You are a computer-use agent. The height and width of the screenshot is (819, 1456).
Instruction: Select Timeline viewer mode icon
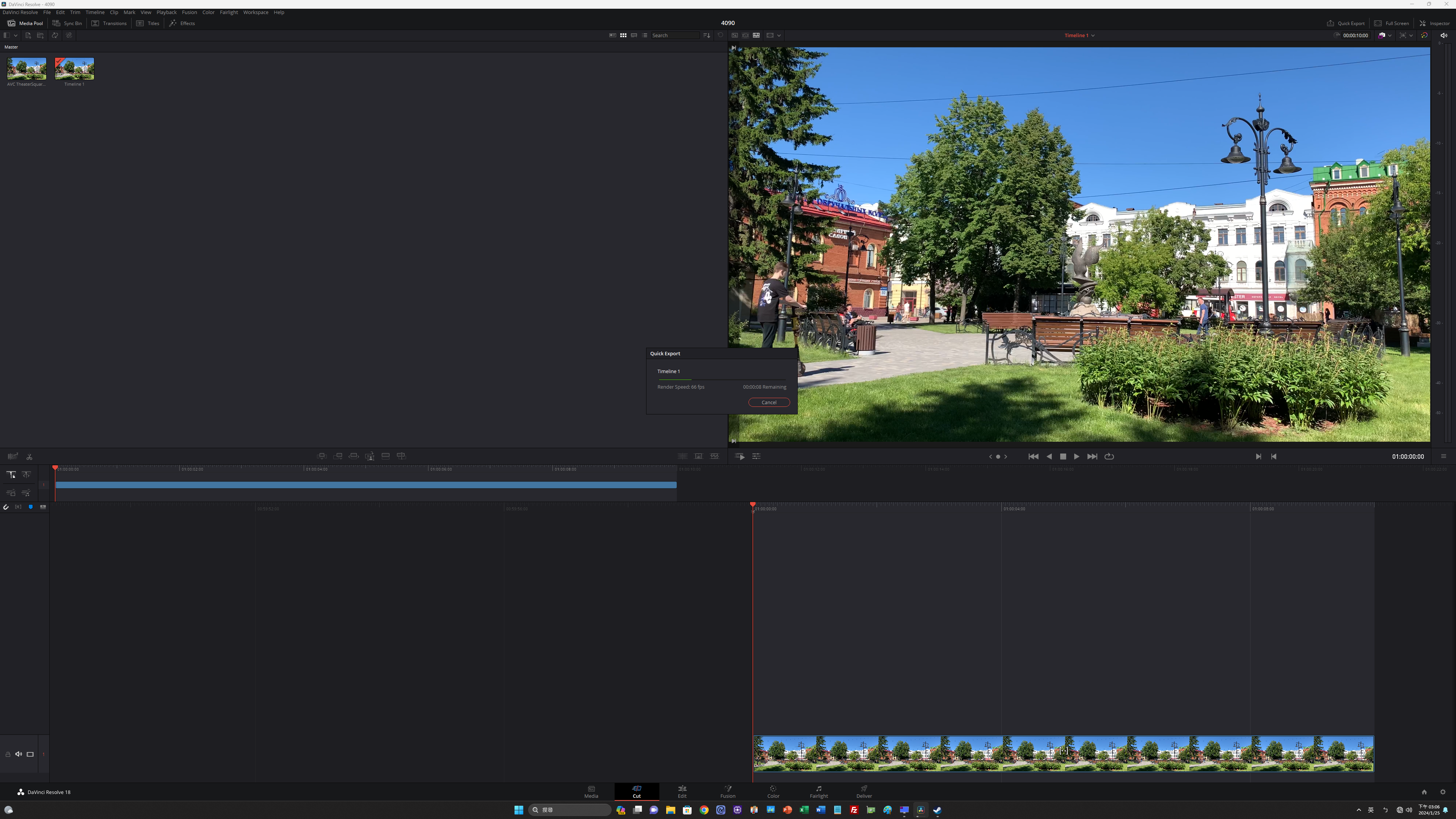click(x=756, y=35)
